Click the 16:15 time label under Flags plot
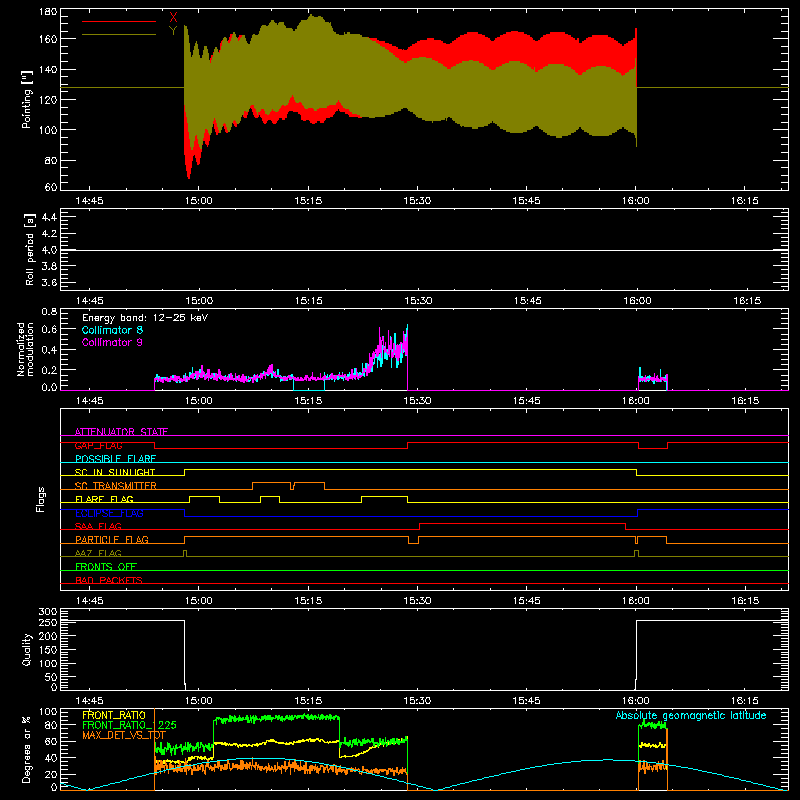Screen dimensions: 800x800 (745, 601)
